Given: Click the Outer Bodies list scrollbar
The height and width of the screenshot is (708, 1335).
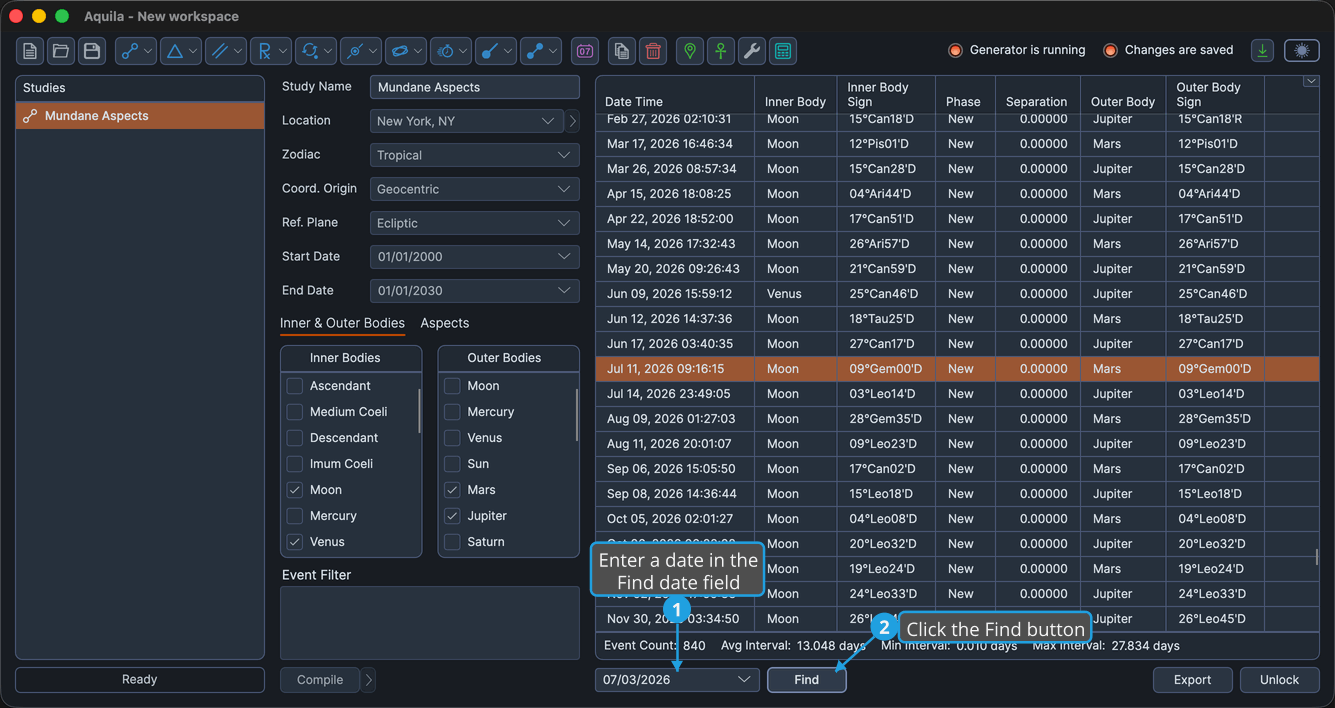Looking at the screenshot, I should point(577,414).
